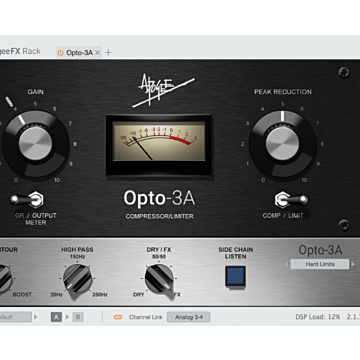Select the B comparison state
This screenshot has width=360, height=360.
78,317
